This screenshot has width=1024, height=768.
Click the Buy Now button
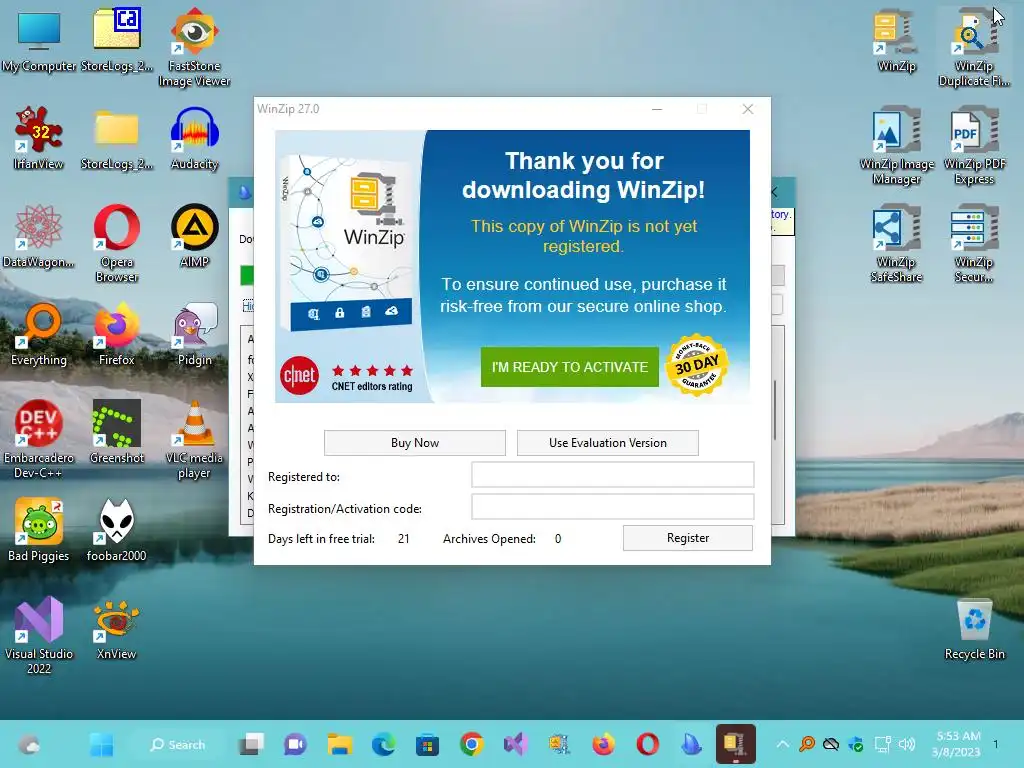(415, 443)
